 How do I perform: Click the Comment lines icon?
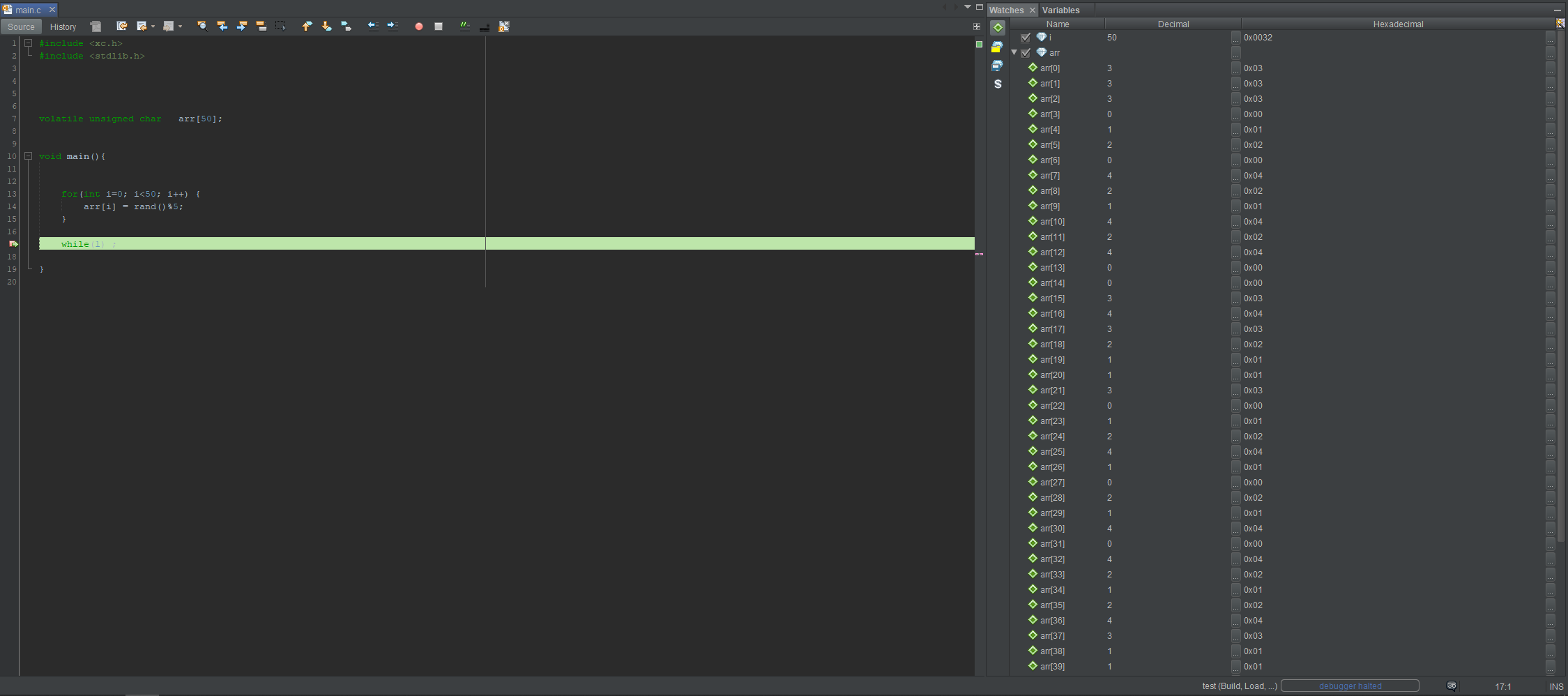pyautogui.click(x=464, y=27)
